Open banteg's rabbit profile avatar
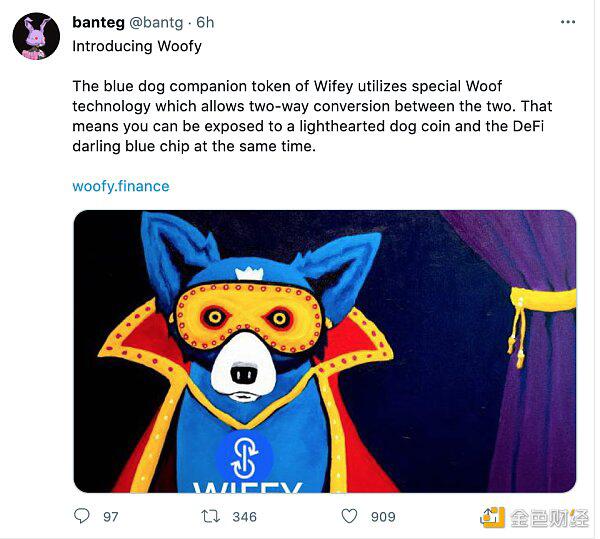Viewport: 600px width, 539px height. pyautogui.click(x=36, y=37)
